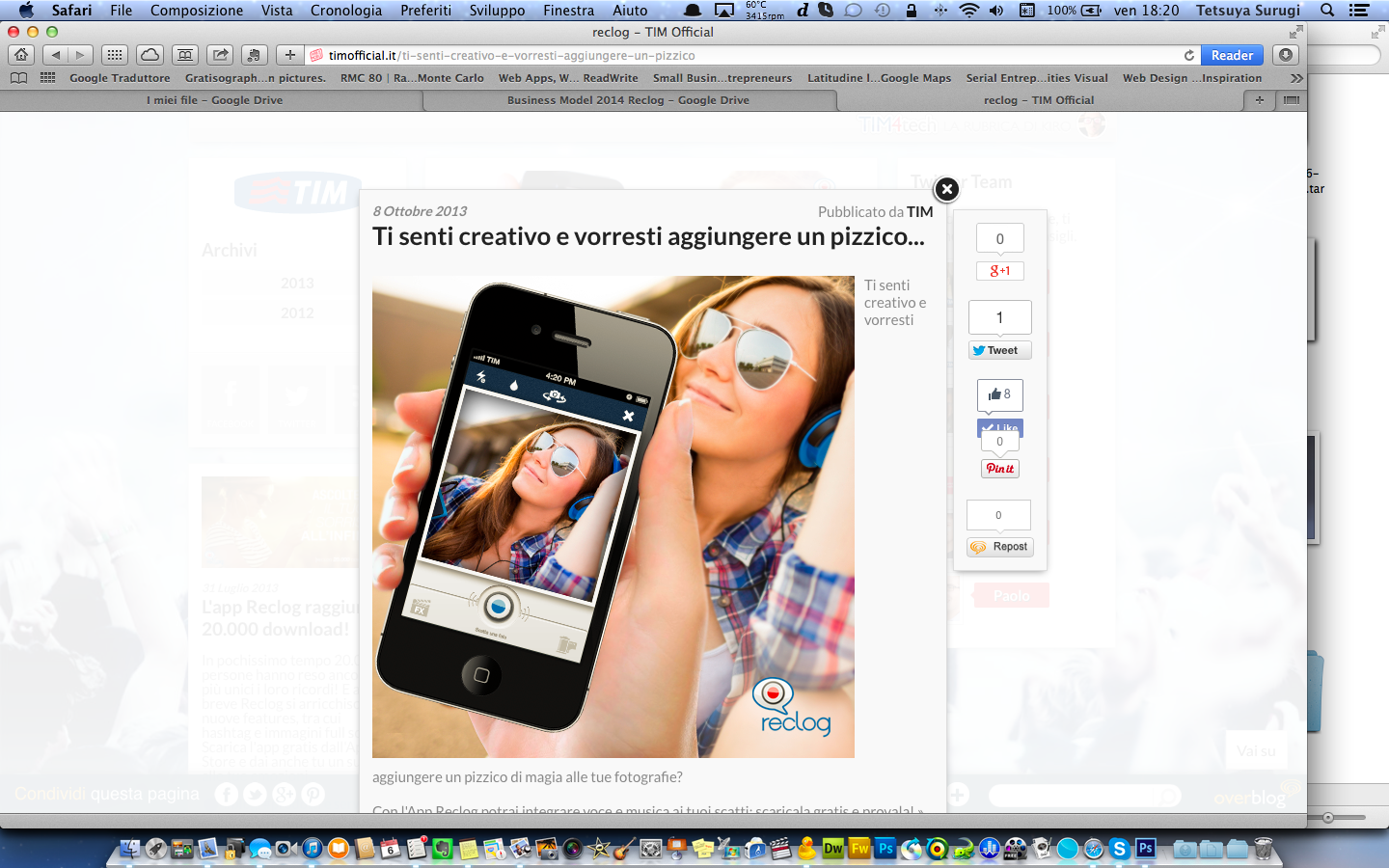
Task: Open Fireworks (Fw) from the Dock
Action: [859, 849]
